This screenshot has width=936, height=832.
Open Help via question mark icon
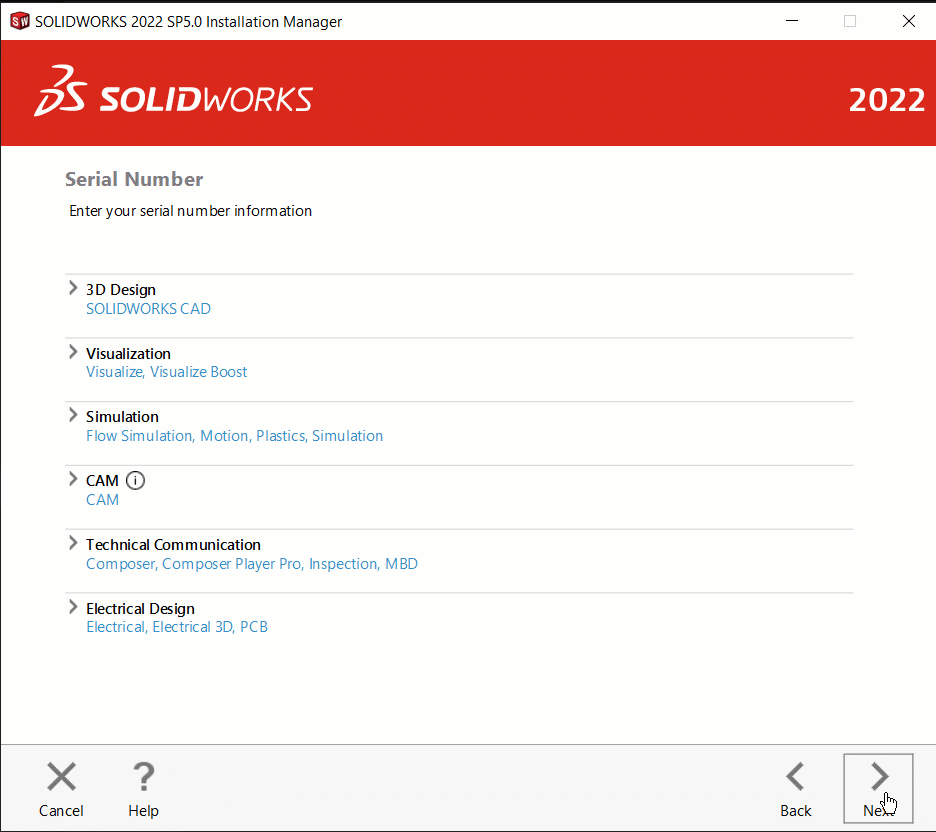click(x=143, y=776)
